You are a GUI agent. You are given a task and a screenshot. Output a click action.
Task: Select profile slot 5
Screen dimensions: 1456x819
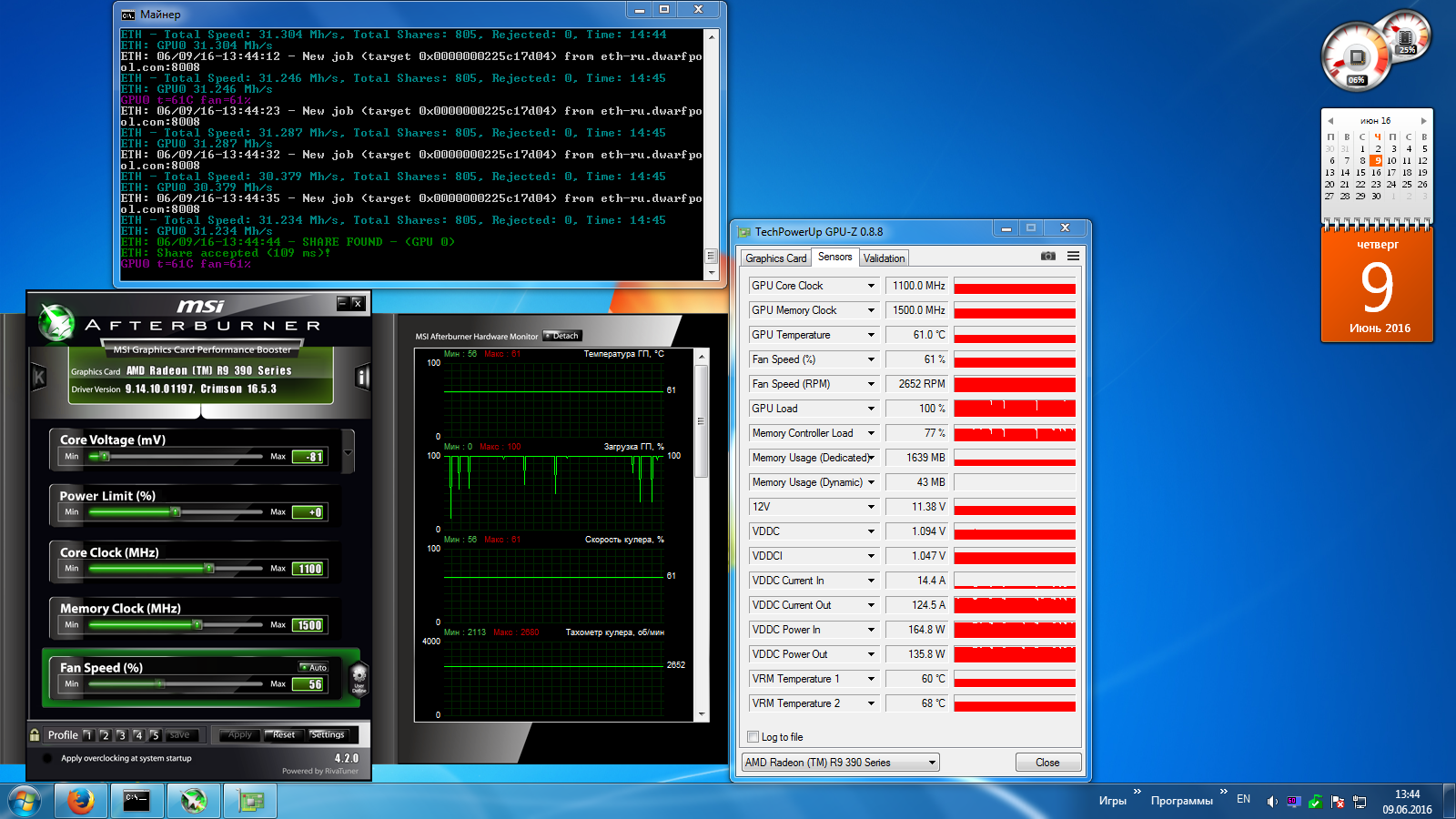coord(155,735)
